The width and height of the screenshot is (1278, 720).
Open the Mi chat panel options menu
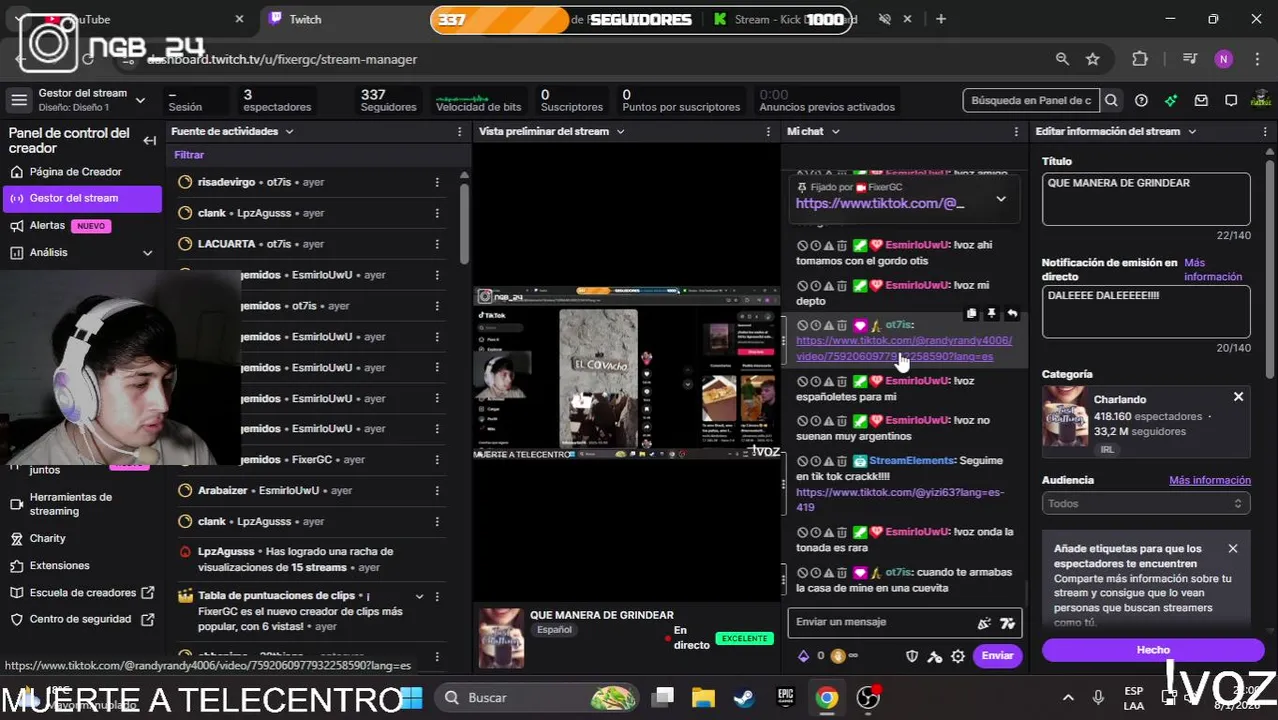pyautogui.click(x=1017, y=131)
